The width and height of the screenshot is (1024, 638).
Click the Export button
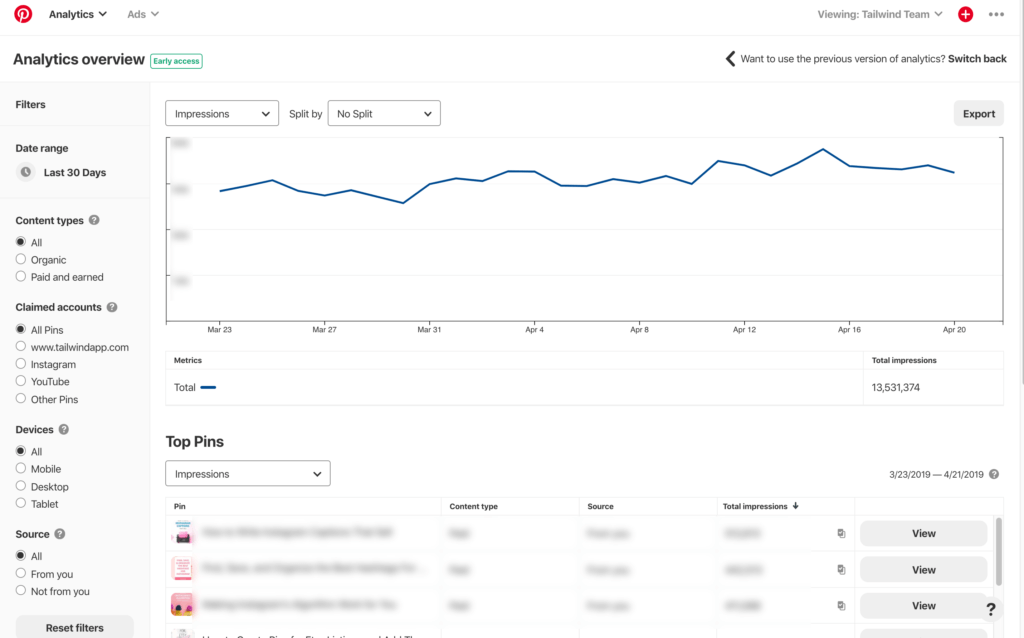(978, 113)
